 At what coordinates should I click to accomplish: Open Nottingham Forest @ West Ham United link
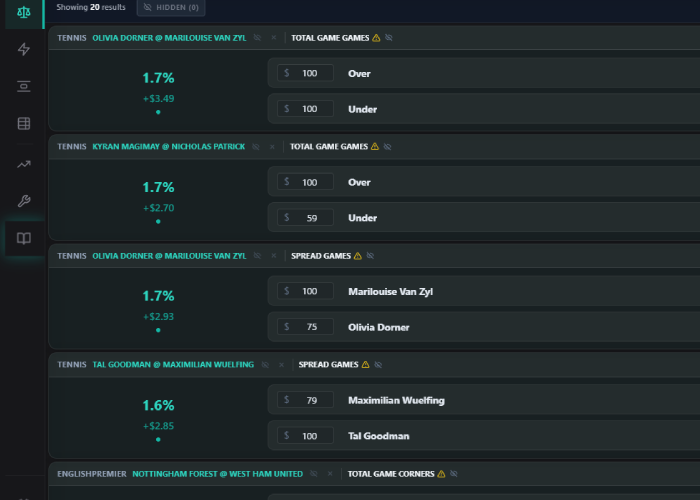pos(217,474)
